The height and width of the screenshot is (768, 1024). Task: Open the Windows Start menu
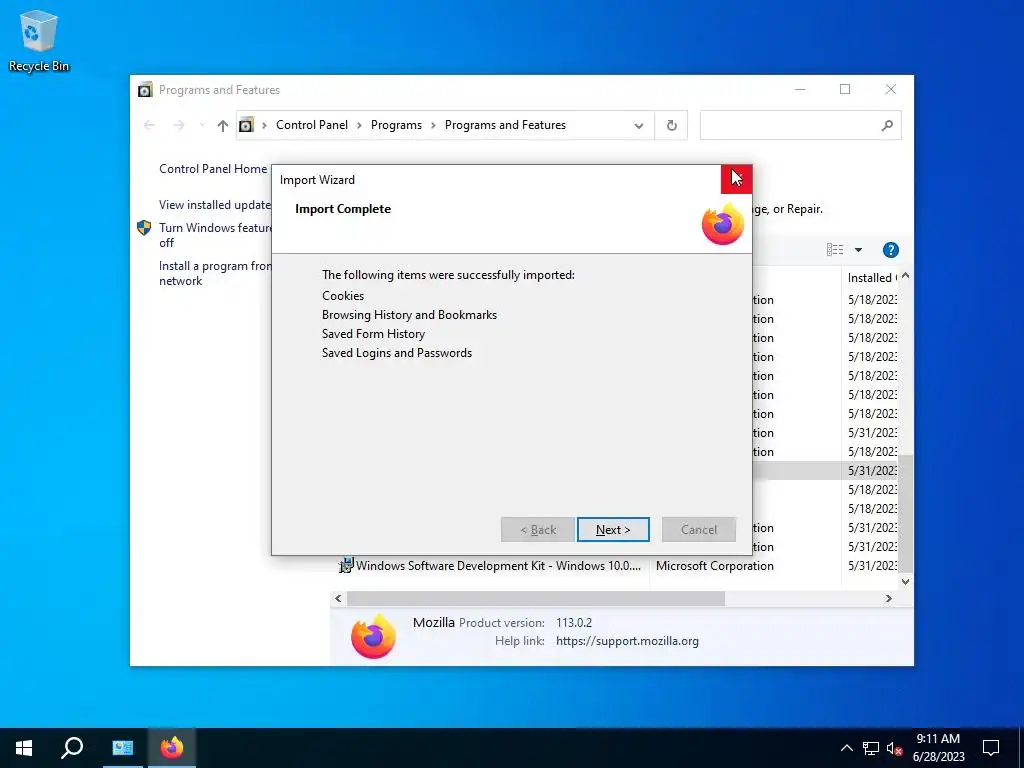(x=24, y=748)
